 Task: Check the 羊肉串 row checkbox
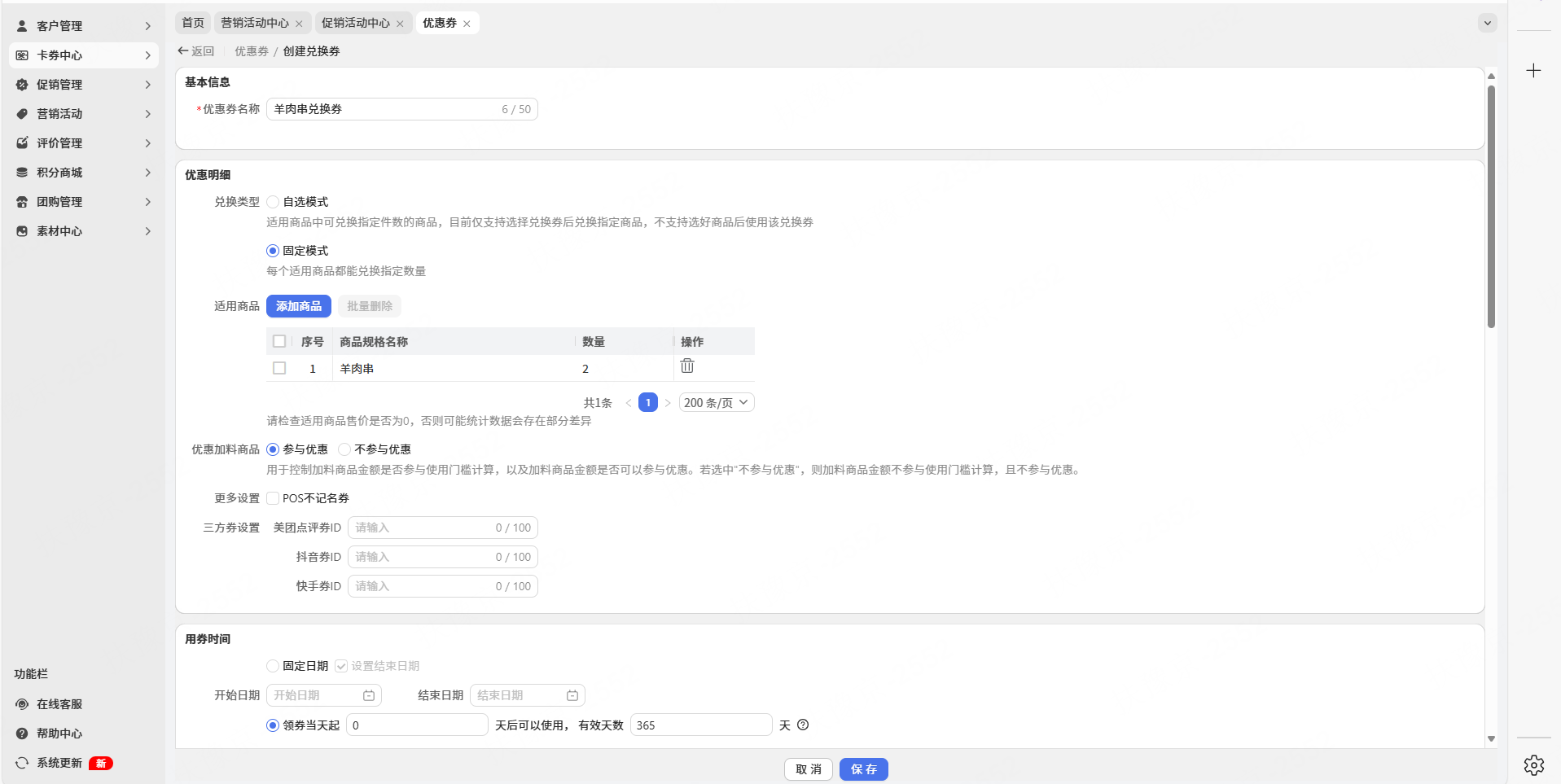coord(279,368)
